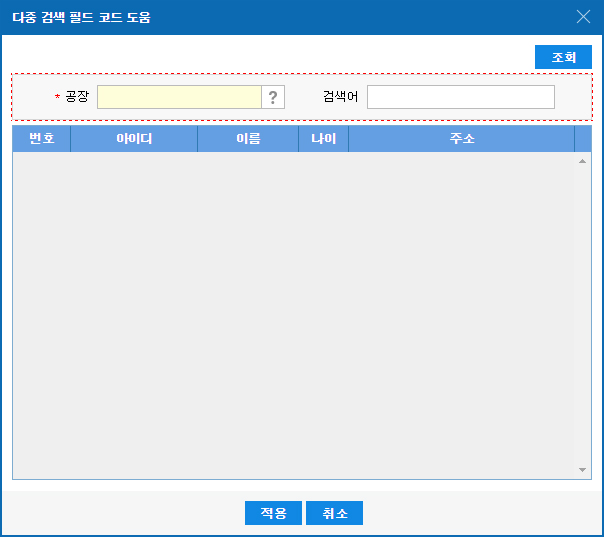This screenshot has width=604, height=537.
Task: Close the 다중 검색 필드 코드 도움 dialog
Action: [x=583, y=17]
